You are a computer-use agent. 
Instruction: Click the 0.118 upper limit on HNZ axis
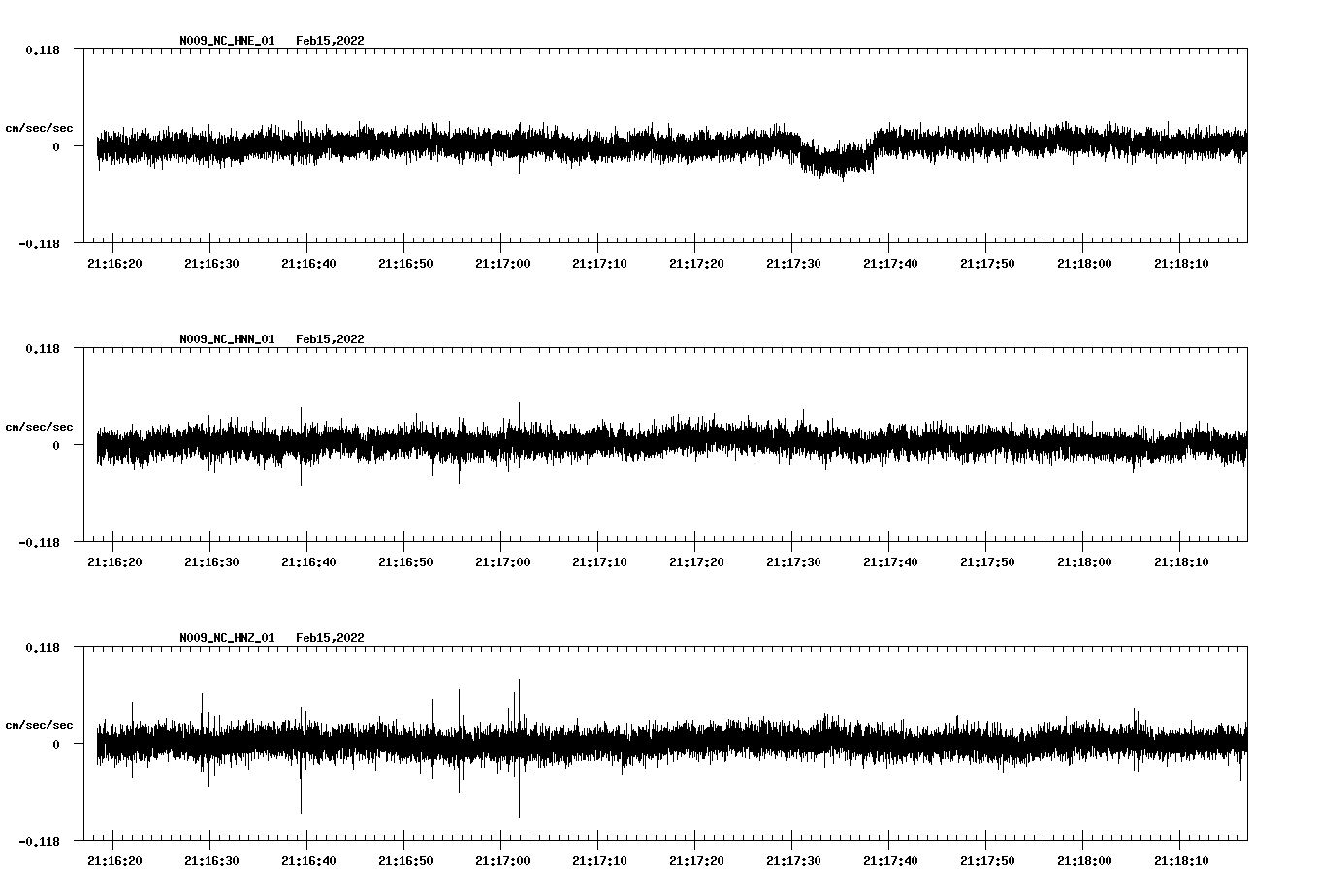click(x=42, y=647)
